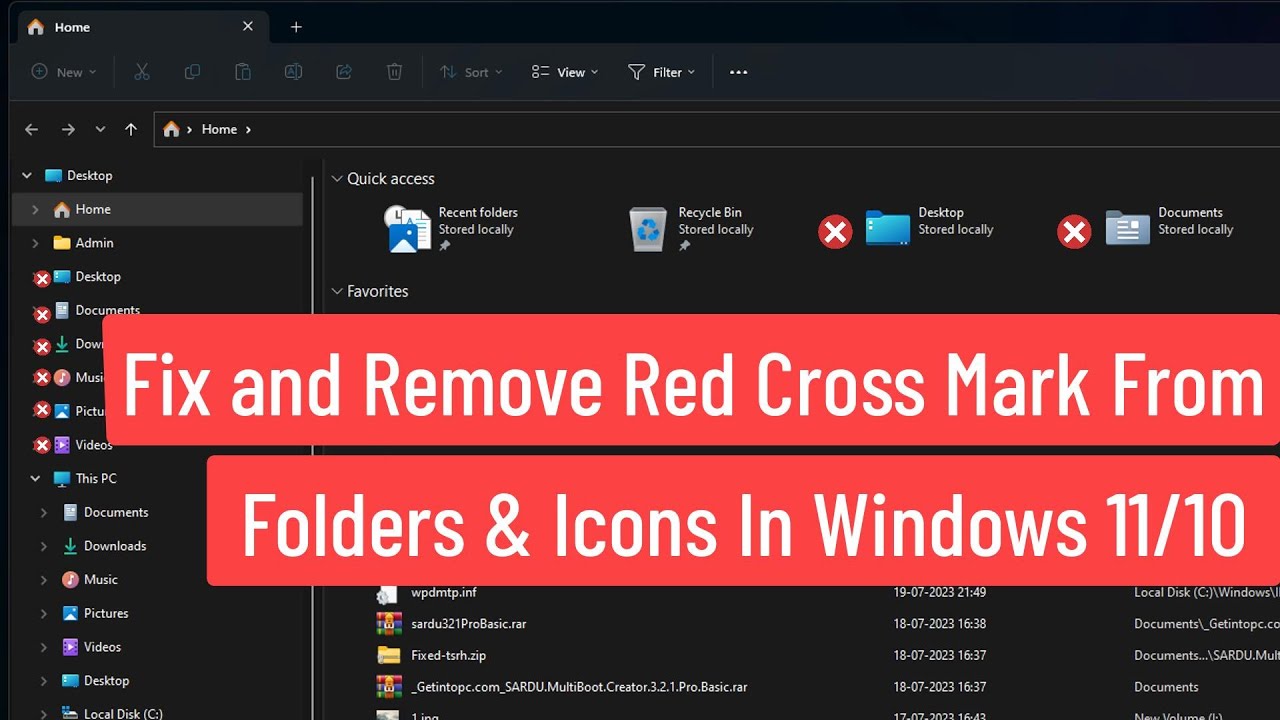
Task: Click date 18-07-2023 16:38
Action: pos(940,623)
